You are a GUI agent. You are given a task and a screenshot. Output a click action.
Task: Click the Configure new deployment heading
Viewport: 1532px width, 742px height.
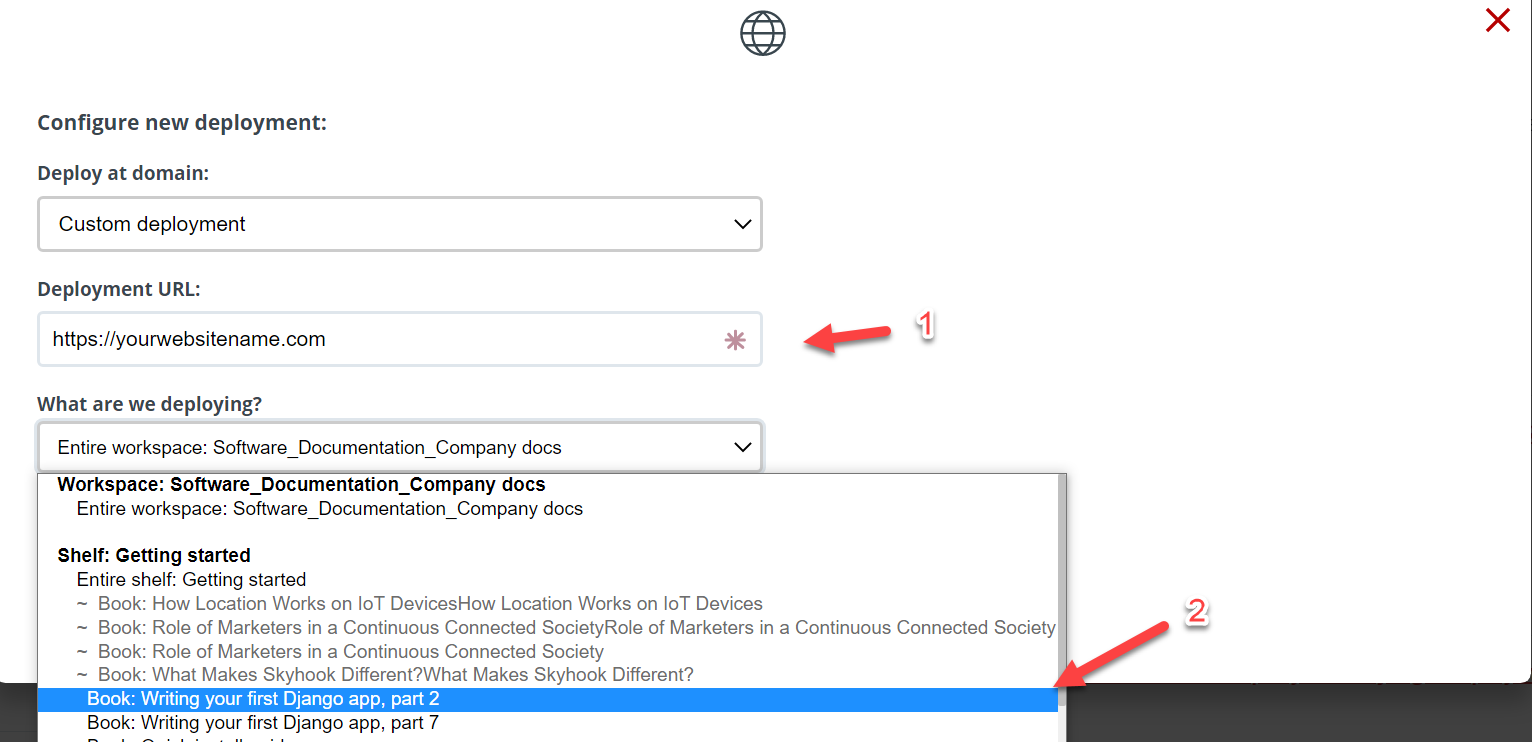coord(182,123)
